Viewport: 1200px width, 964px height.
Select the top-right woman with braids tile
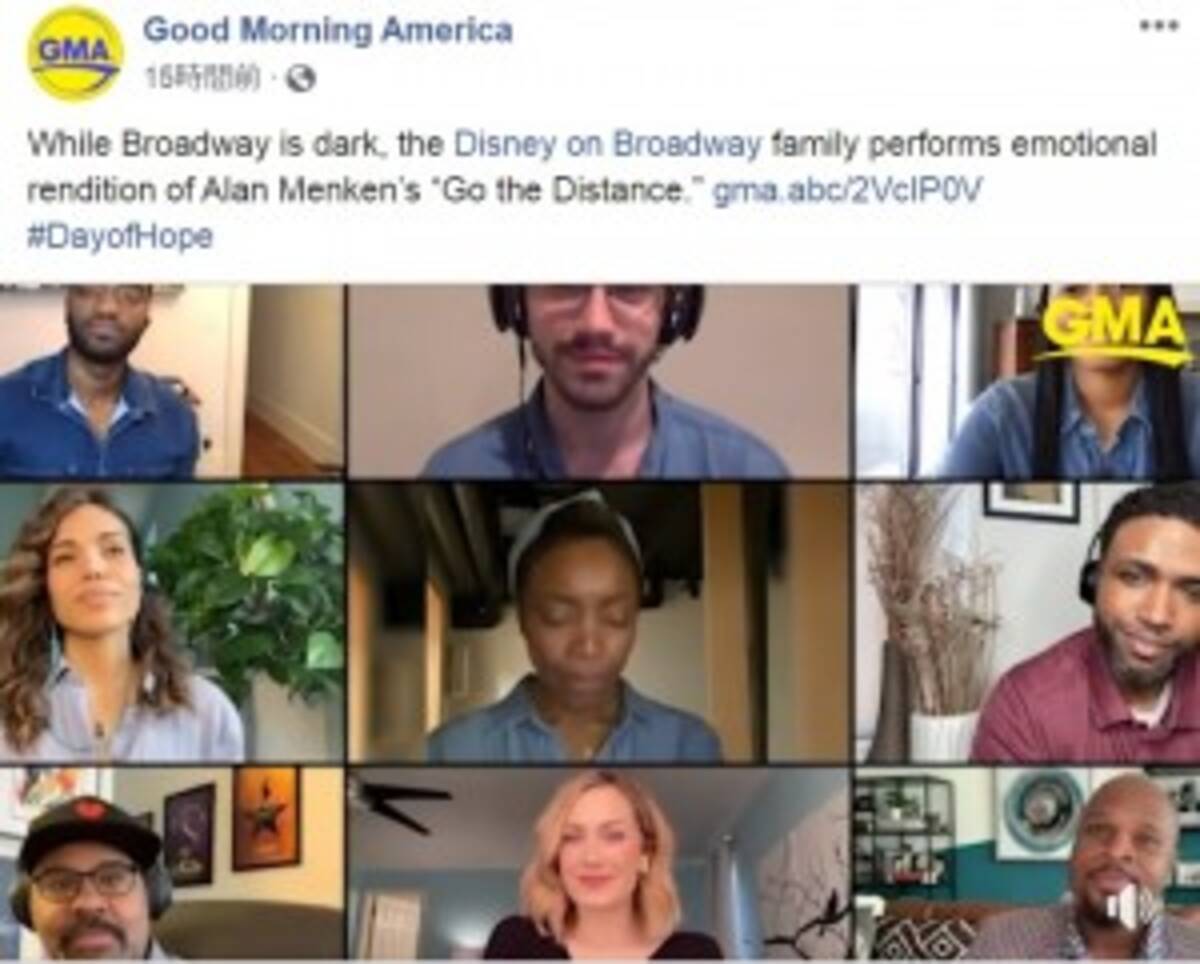(x=1028, y=381)
